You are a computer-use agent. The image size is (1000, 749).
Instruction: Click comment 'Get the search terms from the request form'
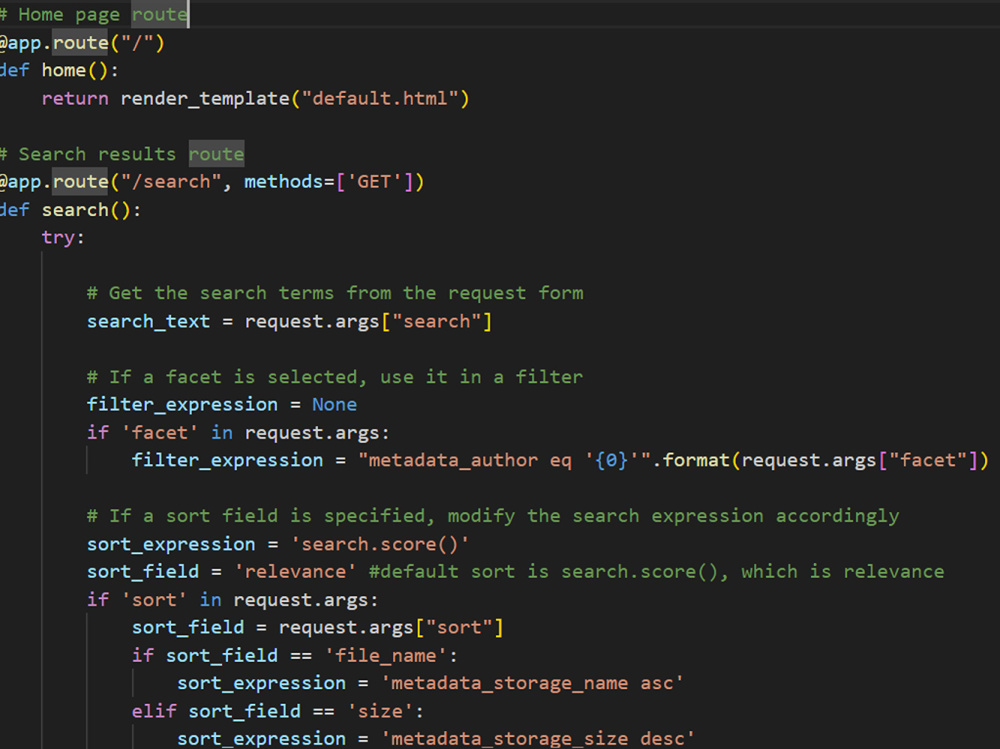(x=335, y=293)
